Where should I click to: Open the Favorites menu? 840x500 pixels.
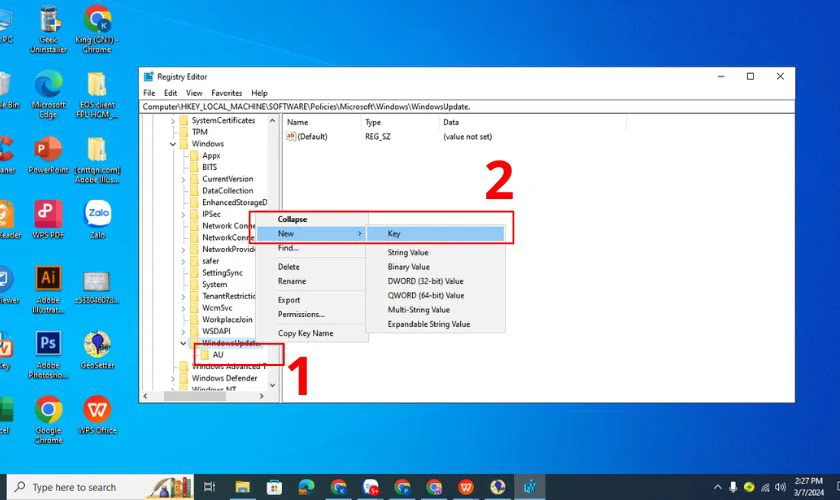click(x=227, y=93)
